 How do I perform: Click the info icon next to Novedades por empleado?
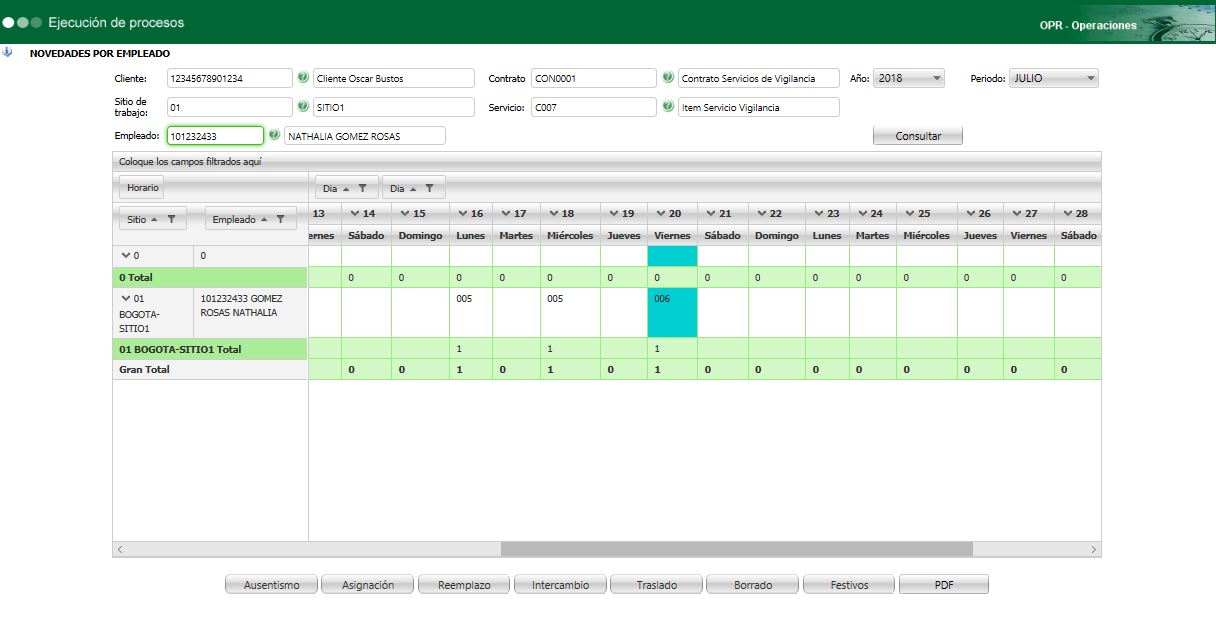point(7,53)
